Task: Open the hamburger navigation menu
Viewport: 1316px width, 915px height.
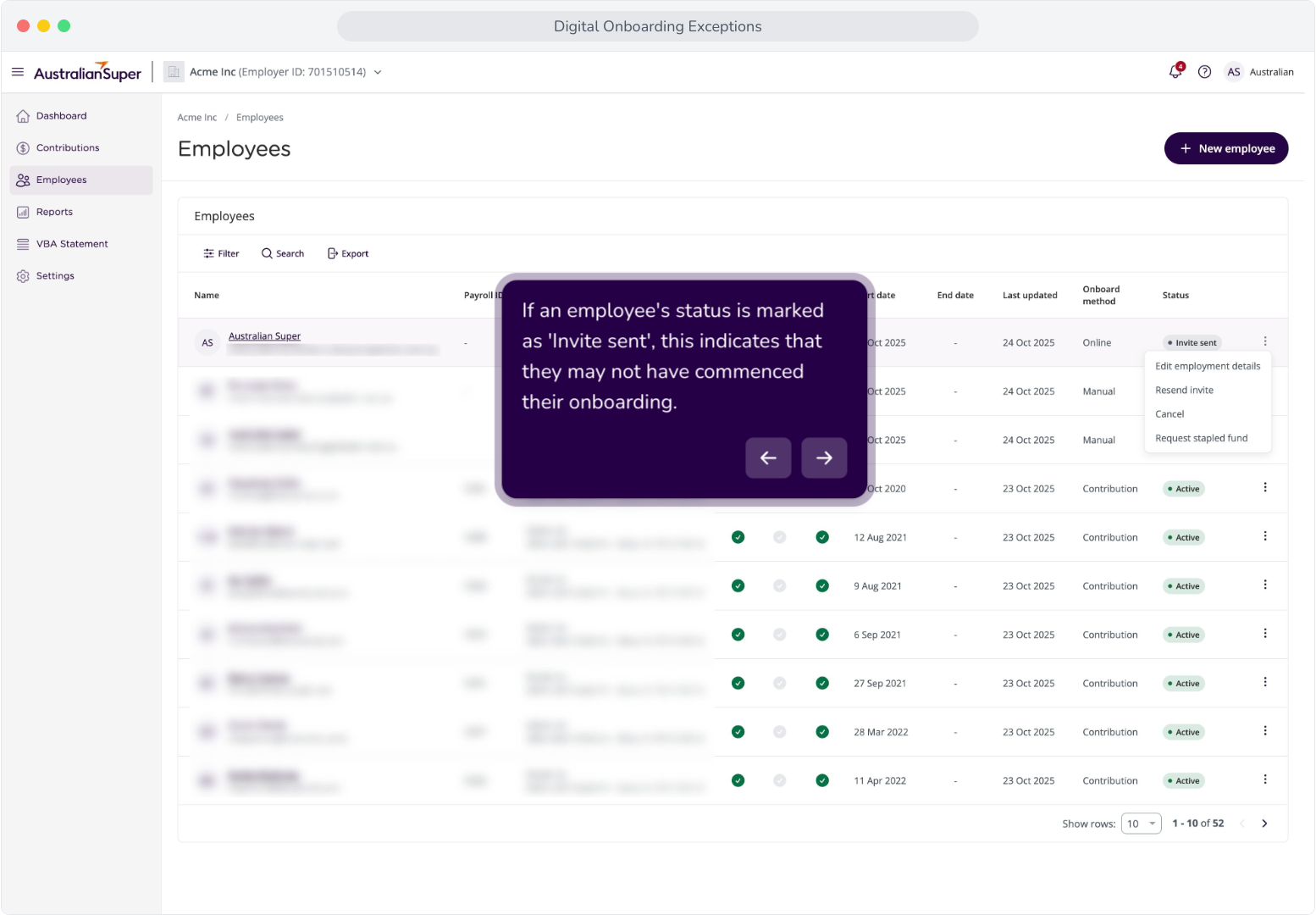Action: [x=18, y=72]
